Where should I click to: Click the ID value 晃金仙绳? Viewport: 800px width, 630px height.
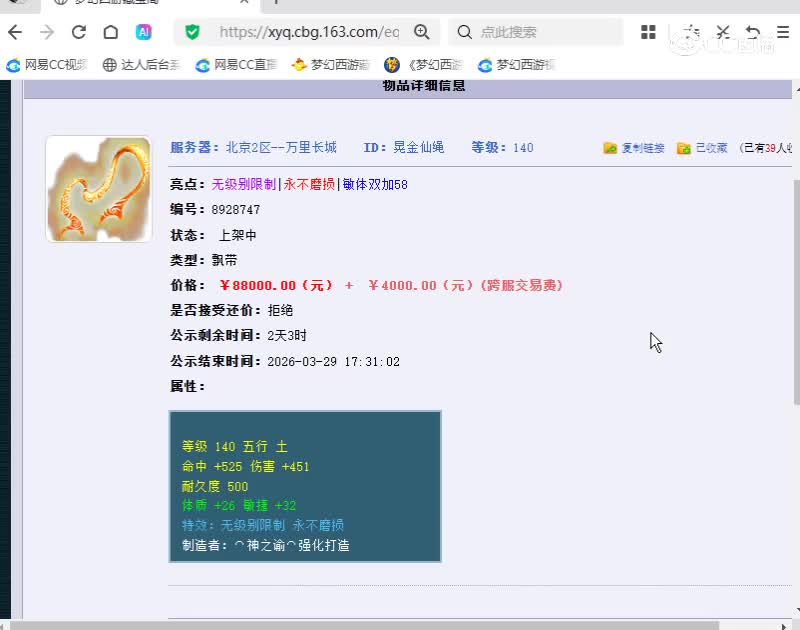[x=418, y=147]
